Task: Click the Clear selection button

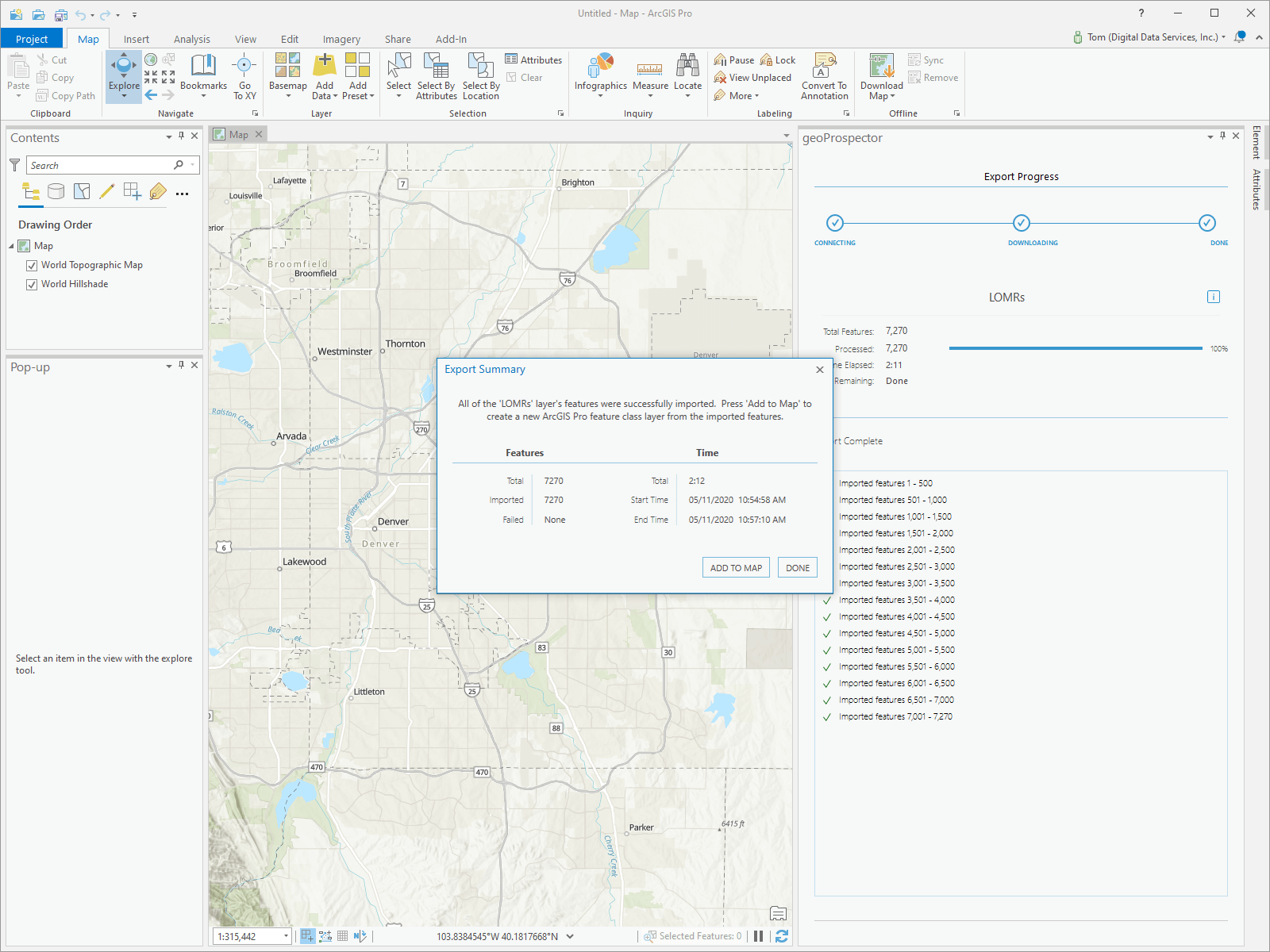Action: [x=525, y=78]
